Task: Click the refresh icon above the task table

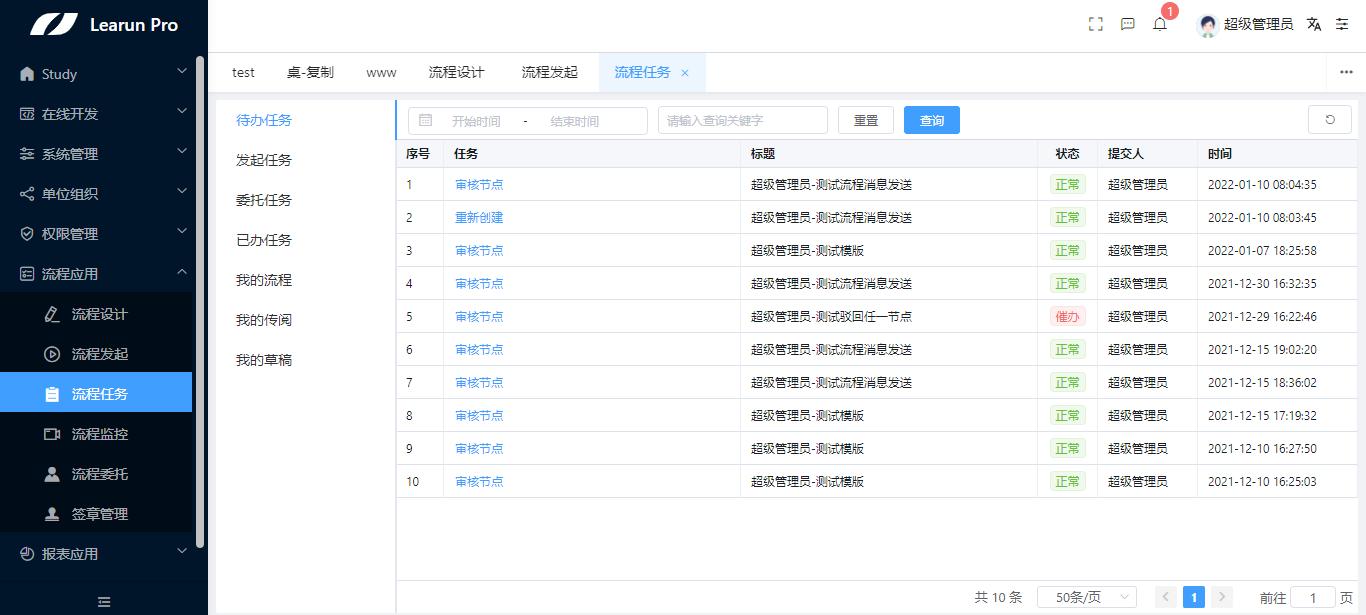Action: click(1329, 119)
